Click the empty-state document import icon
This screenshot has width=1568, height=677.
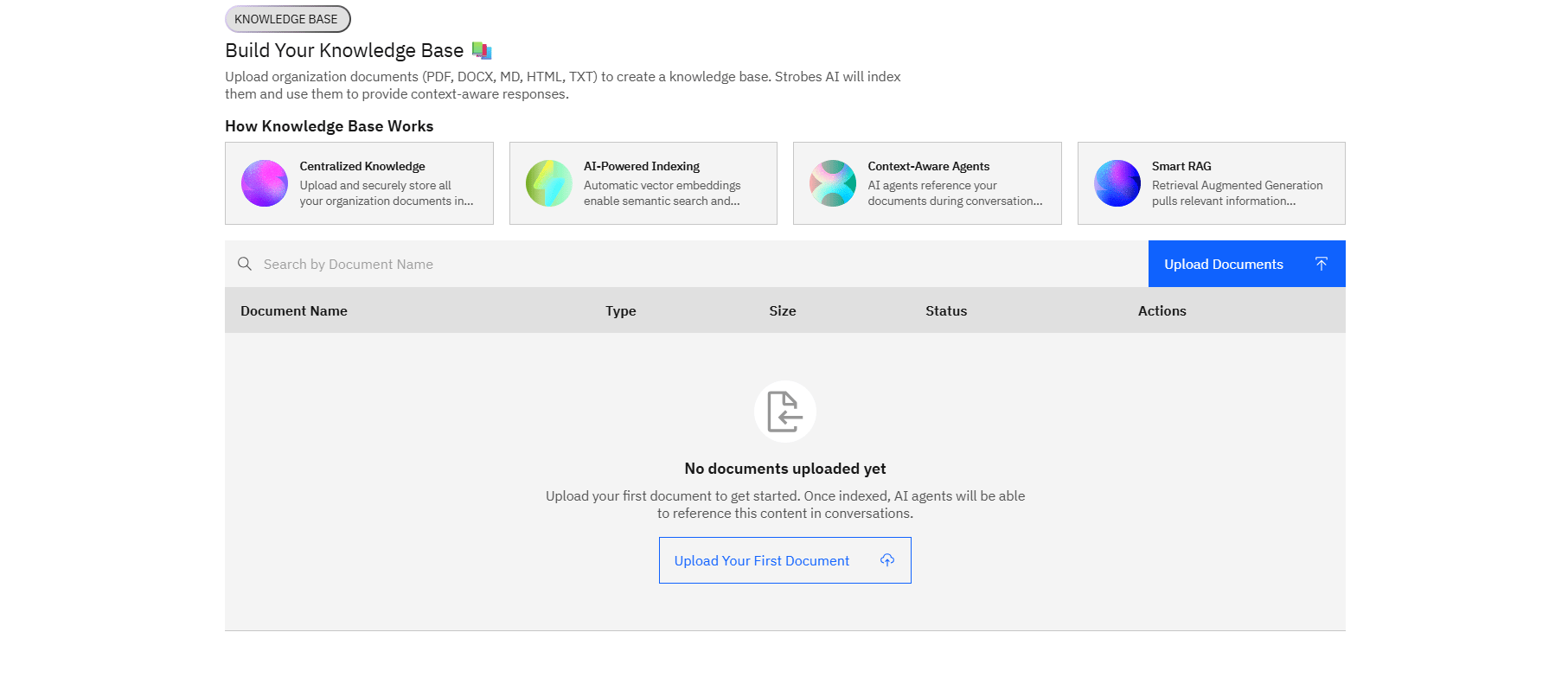click(785, 412)
